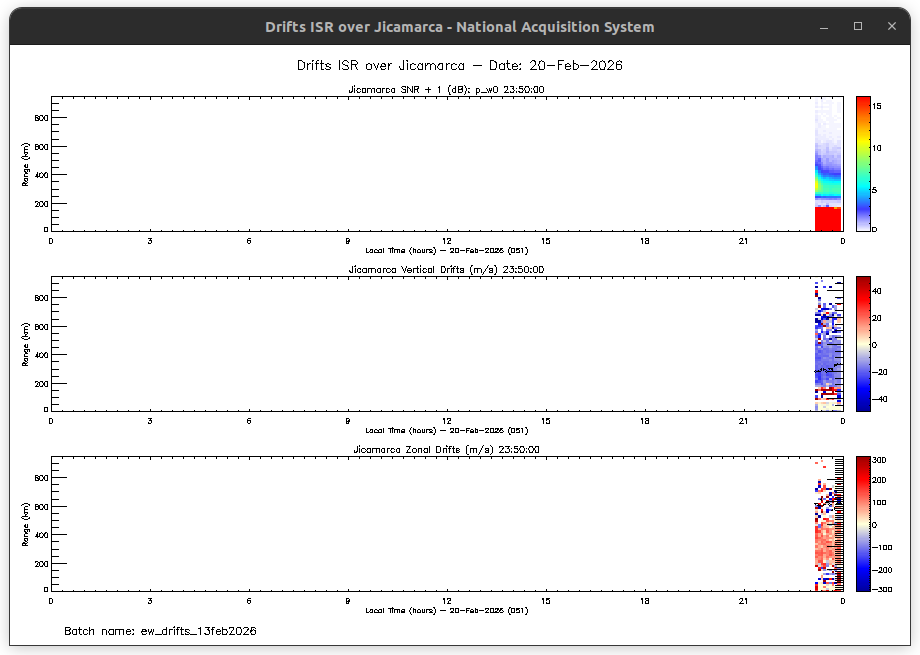Screen dimensions: 920x655
Task: Click the Jicamarca SNR plot title
Action: click(x=445, y=90)
